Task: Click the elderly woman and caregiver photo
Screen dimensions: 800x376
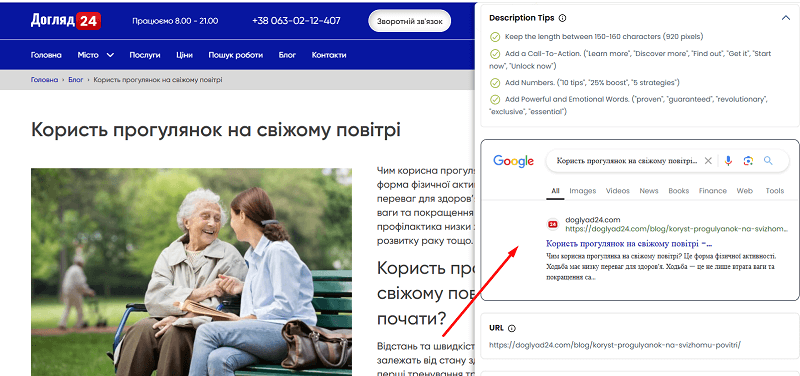Action: coord(191,272)
